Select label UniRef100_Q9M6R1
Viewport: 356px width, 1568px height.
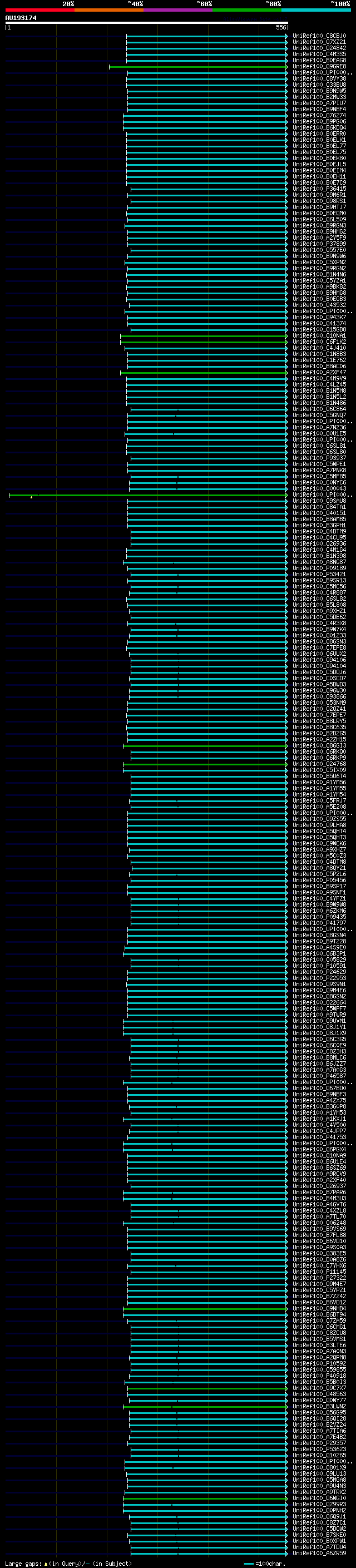click(319, 195)
